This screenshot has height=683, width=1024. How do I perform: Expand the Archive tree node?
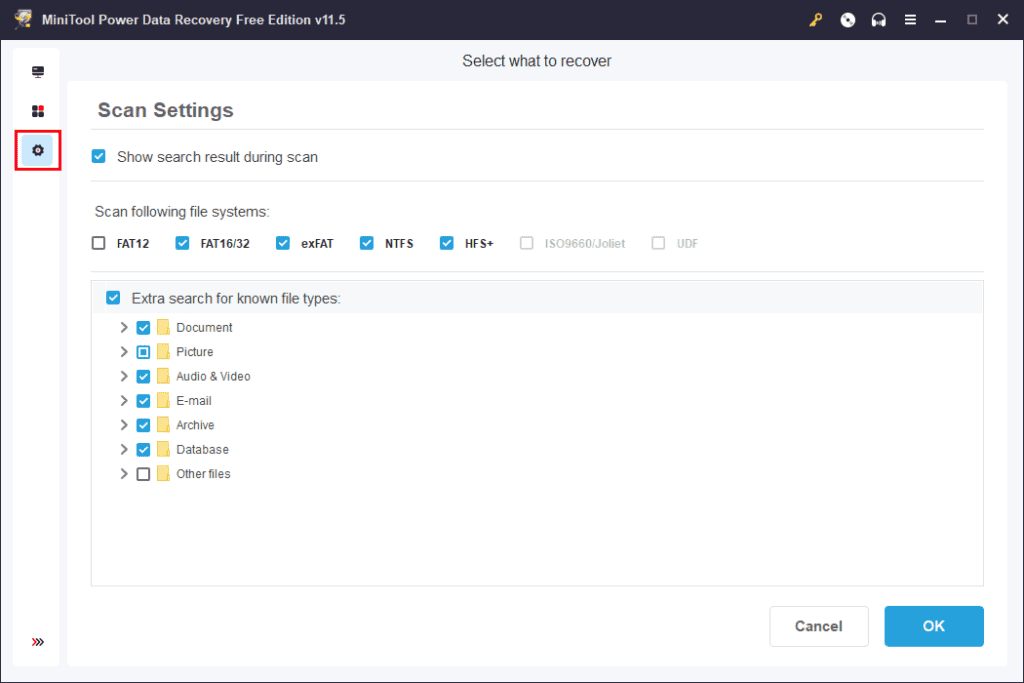tap(123, 425)
